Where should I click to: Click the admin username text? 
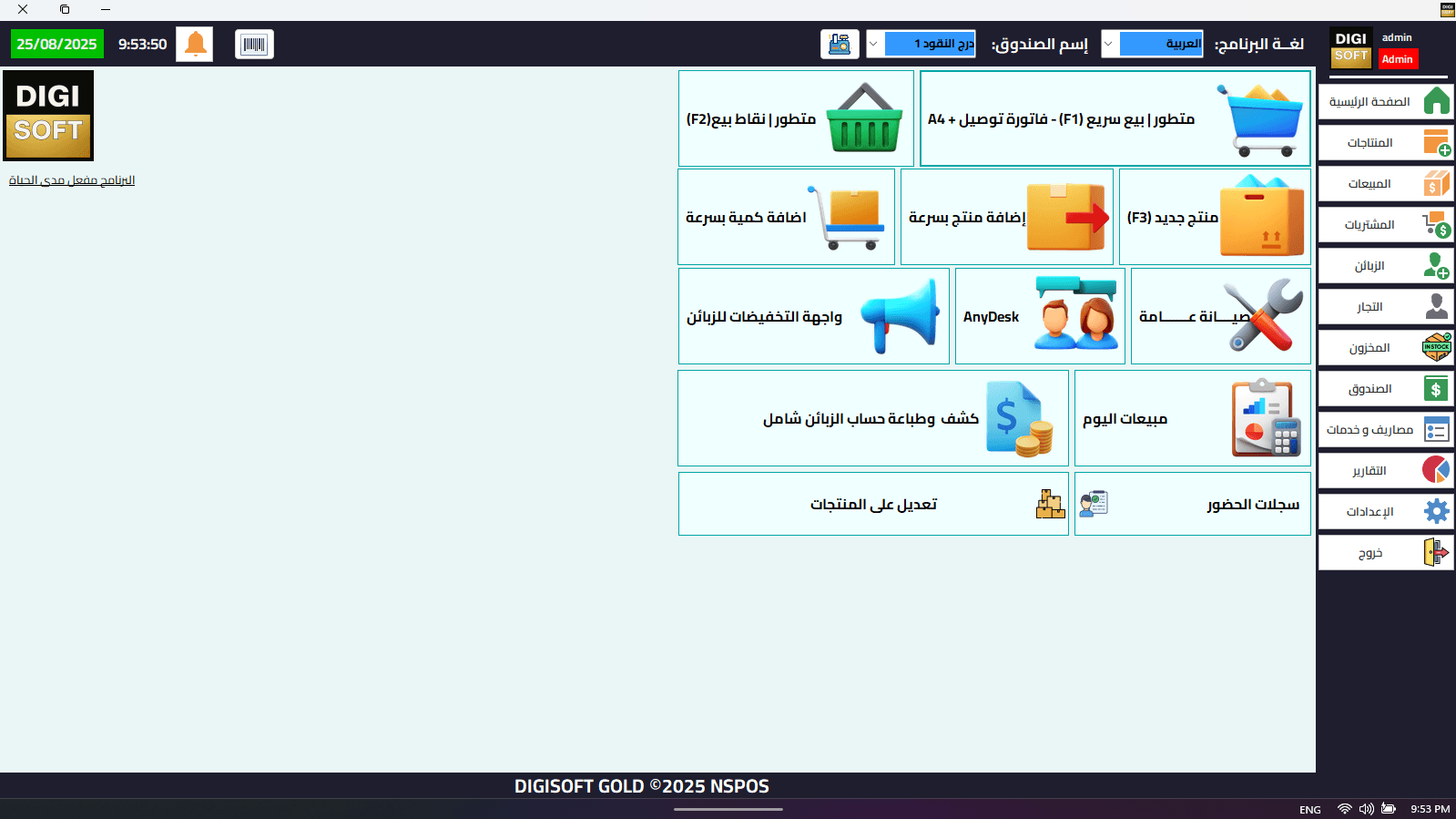[x=1397, y=37]
